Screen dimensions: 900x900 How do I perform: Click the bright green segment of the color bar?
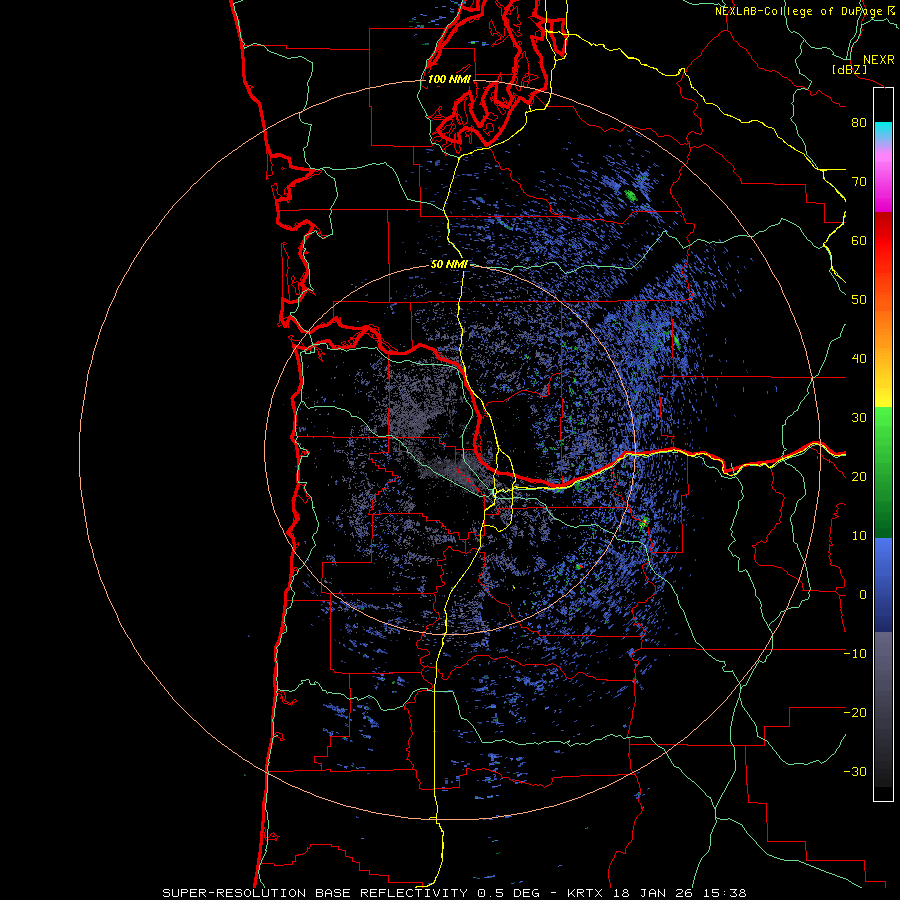tap(883, 430)
